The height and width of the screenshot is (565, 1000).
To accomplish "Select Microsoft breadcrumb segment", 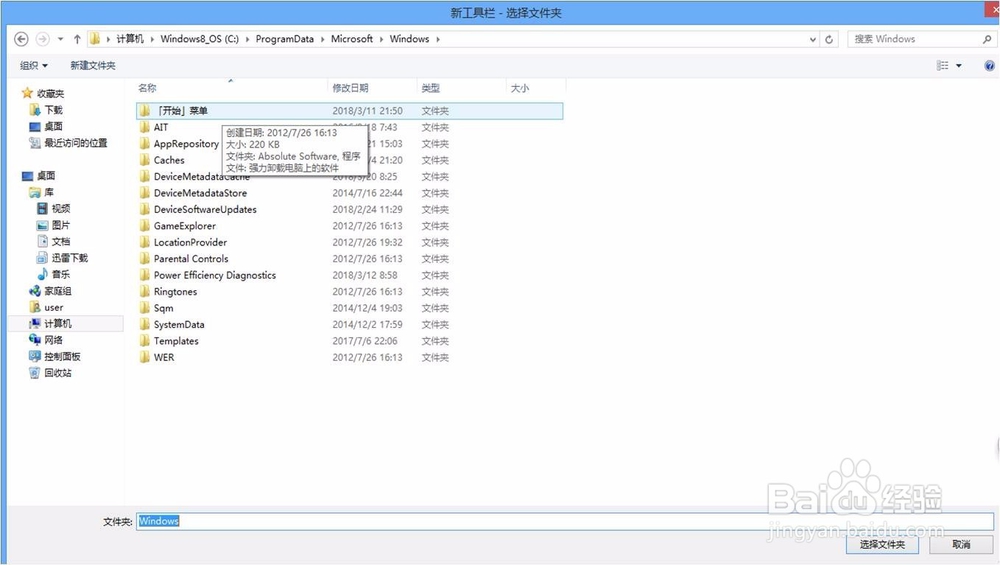I will [x=352, y=39].
